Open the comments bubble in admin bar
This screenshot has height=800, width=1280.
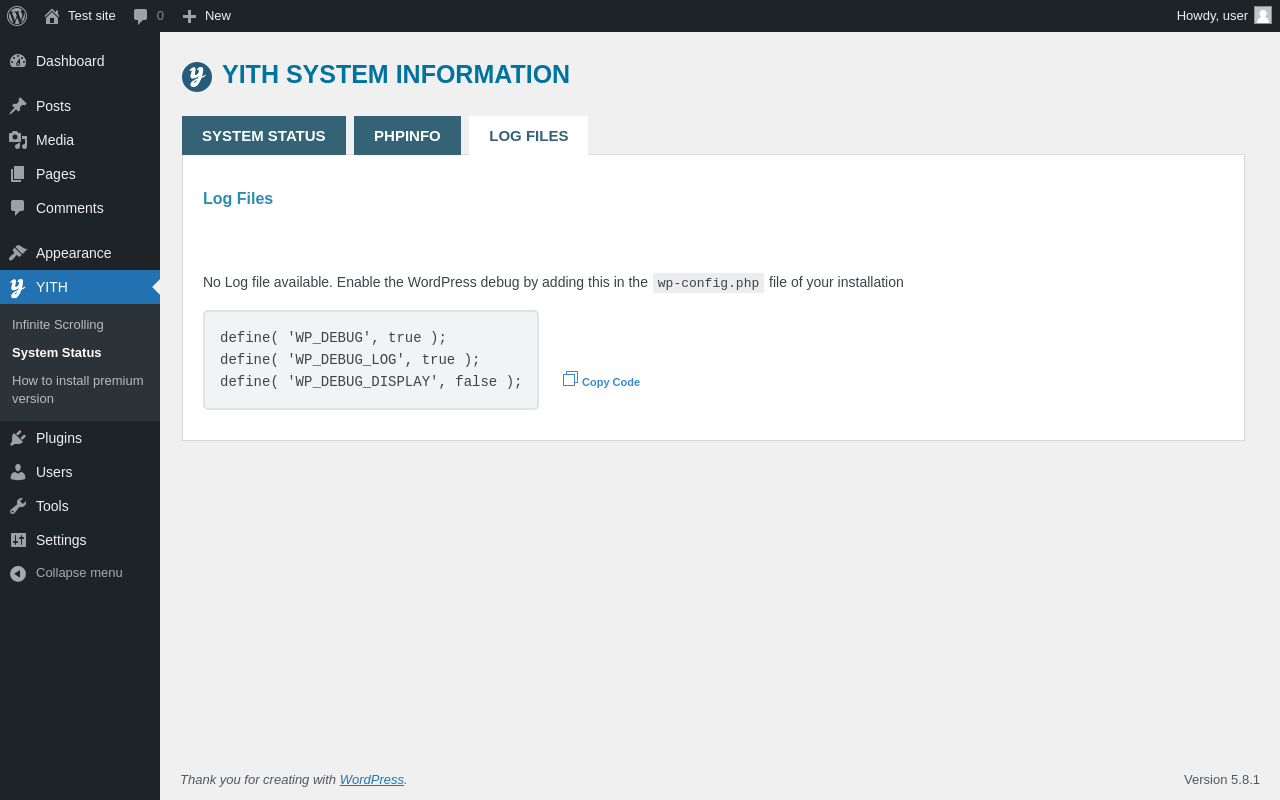[141, 16]
